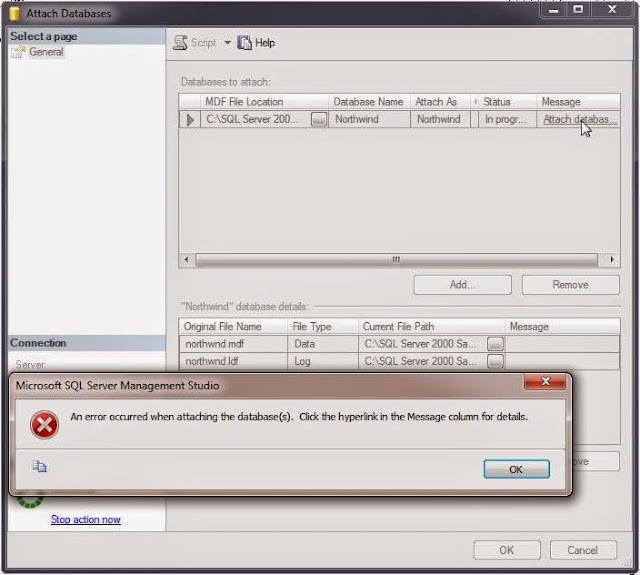
Task: Close the Management Studio error dialog
Action: (545, 382)
